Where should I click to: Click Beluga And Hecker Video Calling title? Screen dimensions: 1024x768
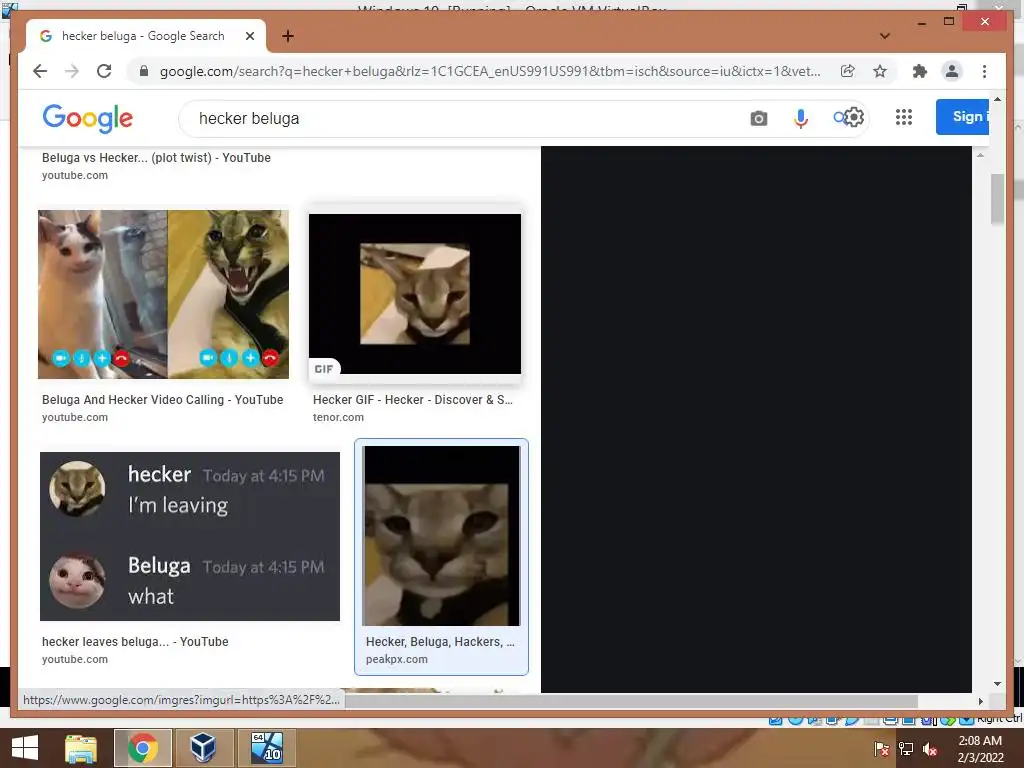coord(163,400)
